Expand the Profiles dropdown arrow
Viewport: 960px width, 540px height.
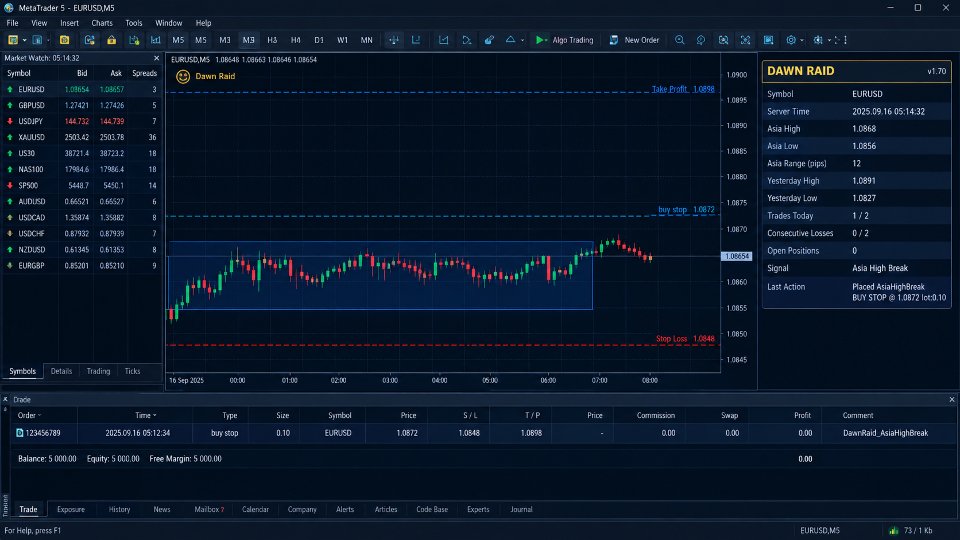(x=48, y=40)
